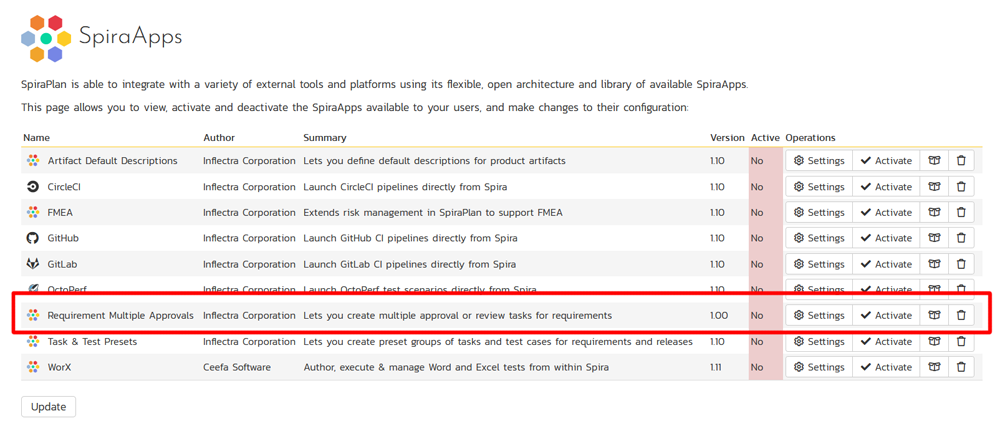This screenshot has height=436, width=1000.
Task: Delete the WorX SpiraApp via trash icon
Action: 961,367
